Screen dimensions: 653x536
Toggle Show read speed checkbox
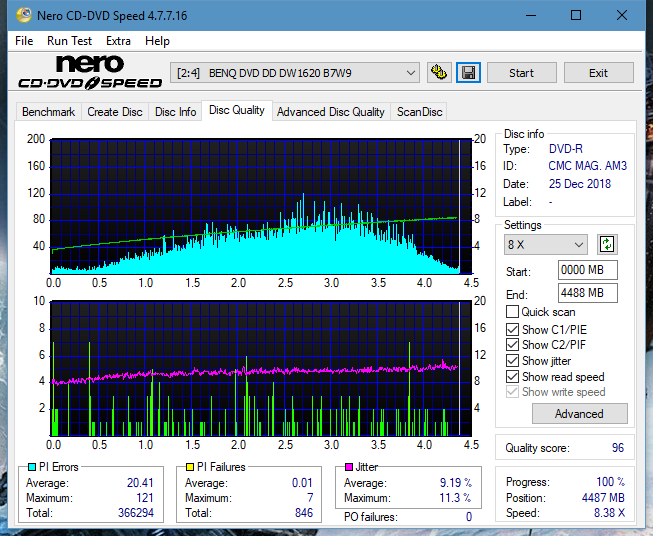coord(512,376)
